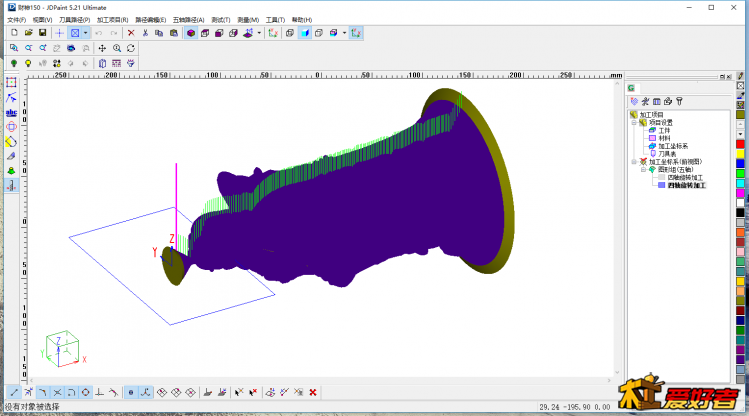Click the horizontal scrollbar under the viewport
This screenshot has height=416, width=749.
click(321, 381)
